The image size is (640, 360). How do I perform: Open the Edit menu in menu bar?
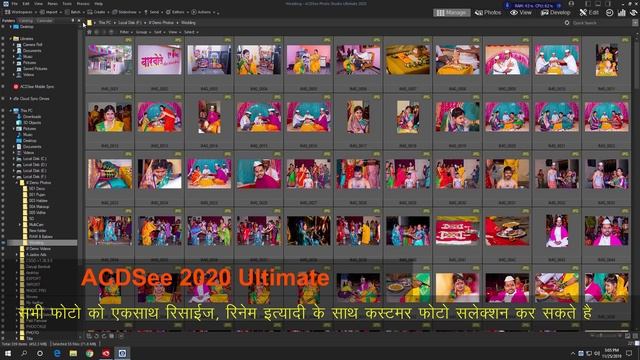click(x=26, y=4)
